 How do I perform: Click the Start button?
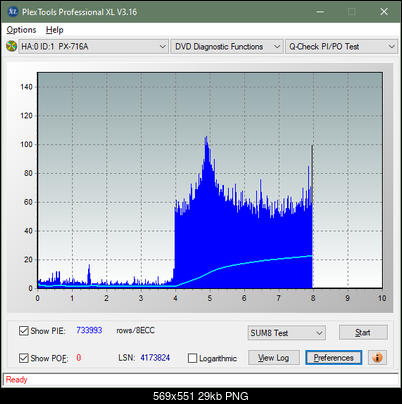click(x=363, y=332)
